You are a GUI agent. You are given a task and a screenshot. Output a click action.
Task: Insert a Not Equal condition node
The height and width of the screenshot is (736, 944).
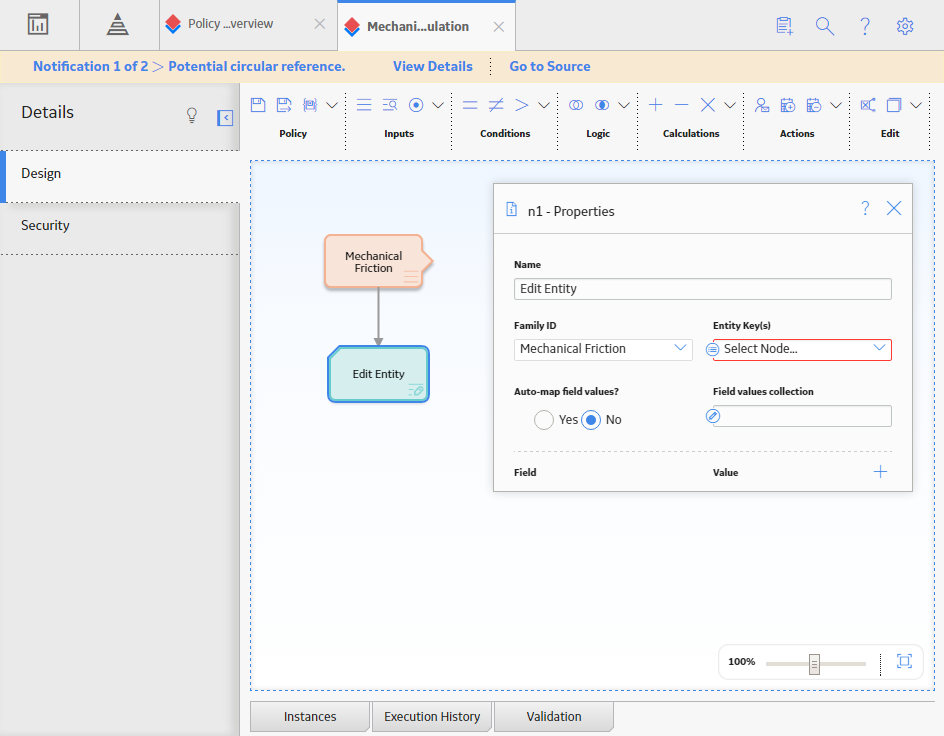495,105
